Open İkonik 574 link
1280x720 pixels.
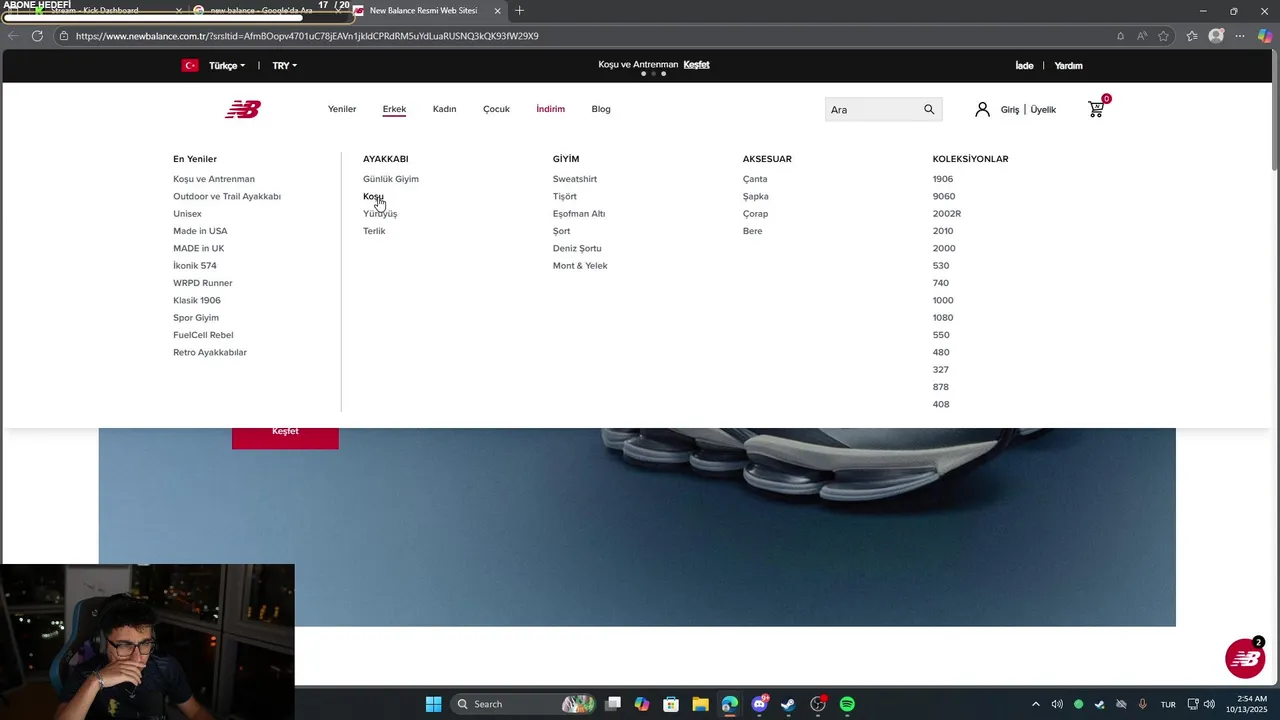pos(195,266)
